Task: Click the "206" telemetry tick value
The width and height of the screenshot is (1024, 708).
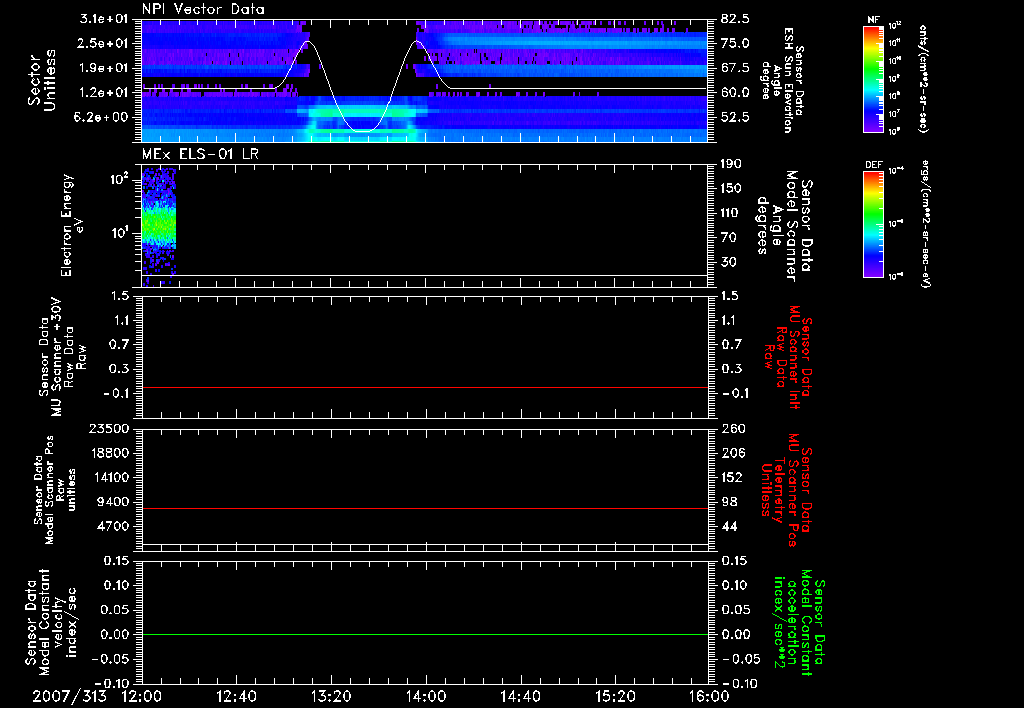Action: [731, 453]
